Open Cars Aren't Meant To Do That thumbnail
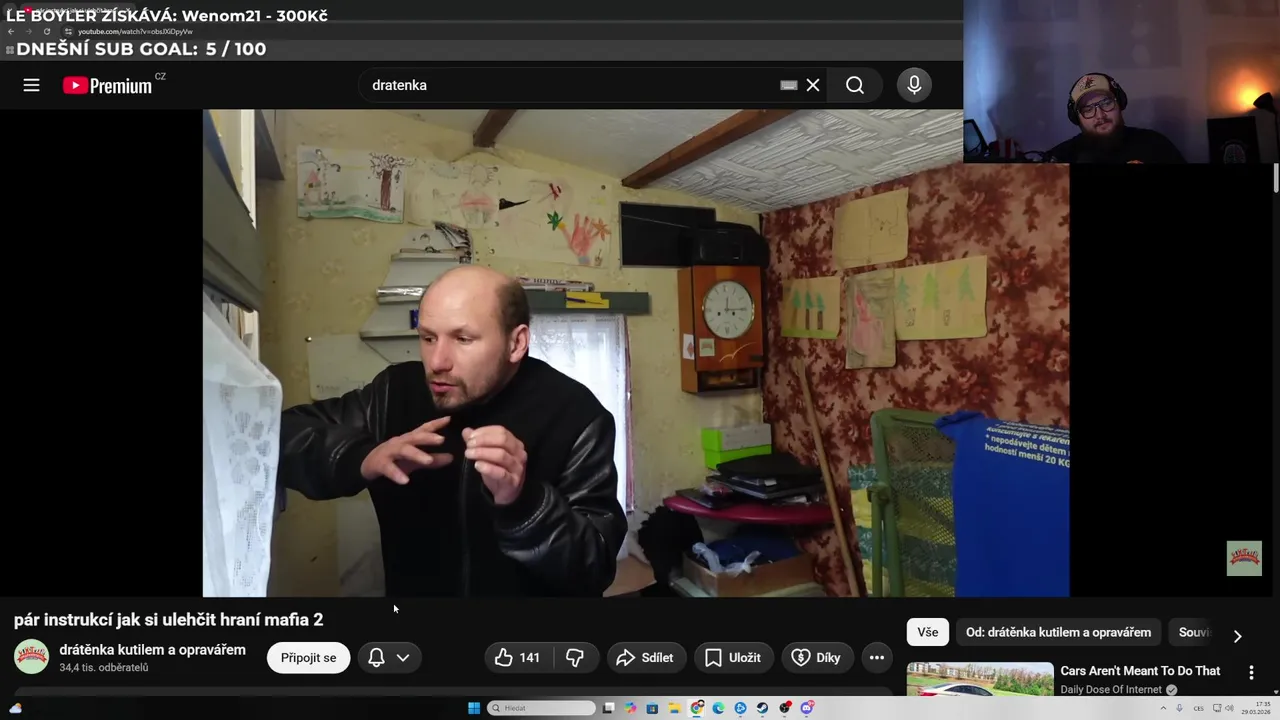1280x720 pixels. (x=980, y=680)
